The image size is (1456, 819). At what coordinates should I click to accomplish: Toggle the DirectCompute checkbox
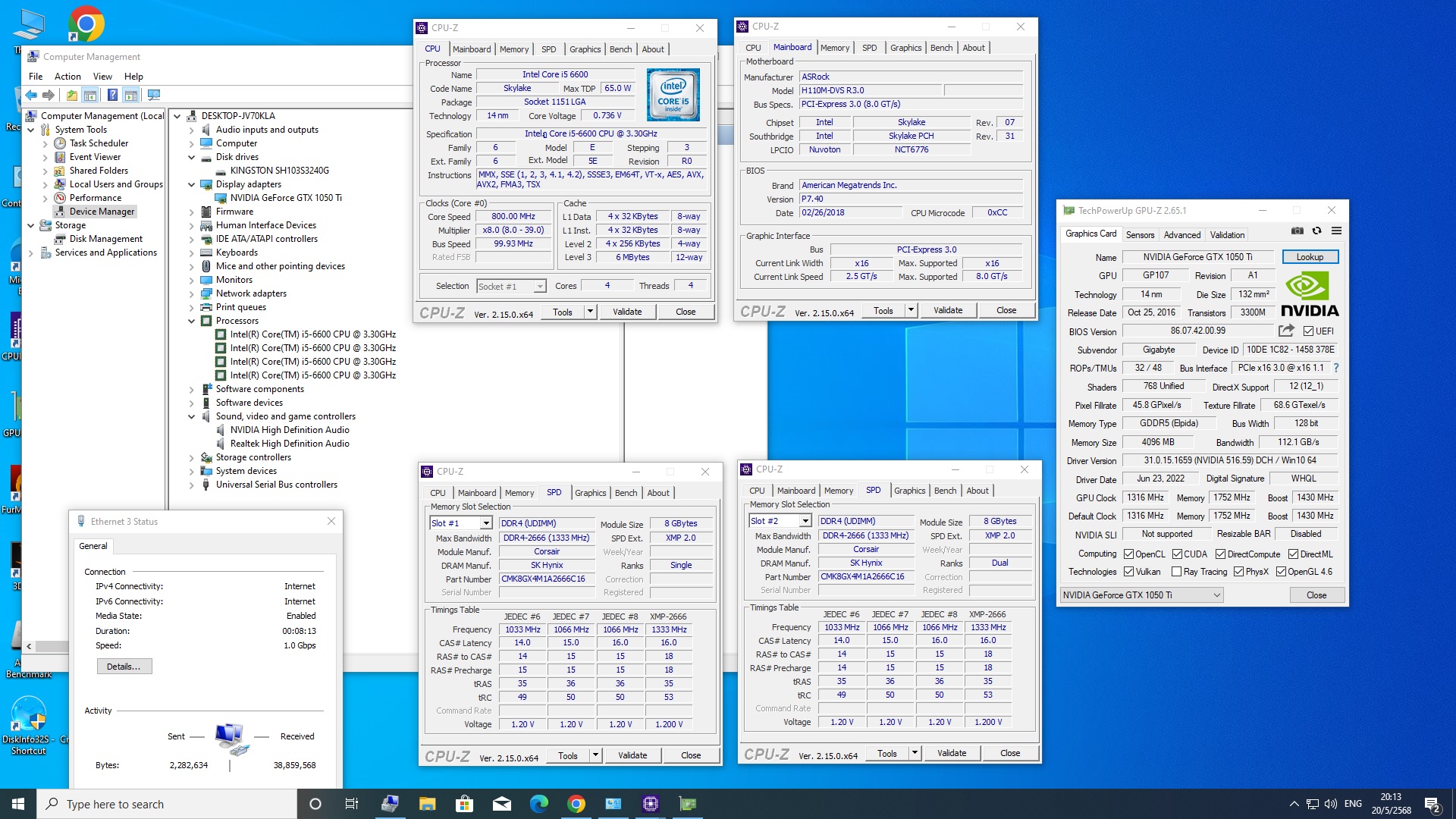coord(1220,554)
